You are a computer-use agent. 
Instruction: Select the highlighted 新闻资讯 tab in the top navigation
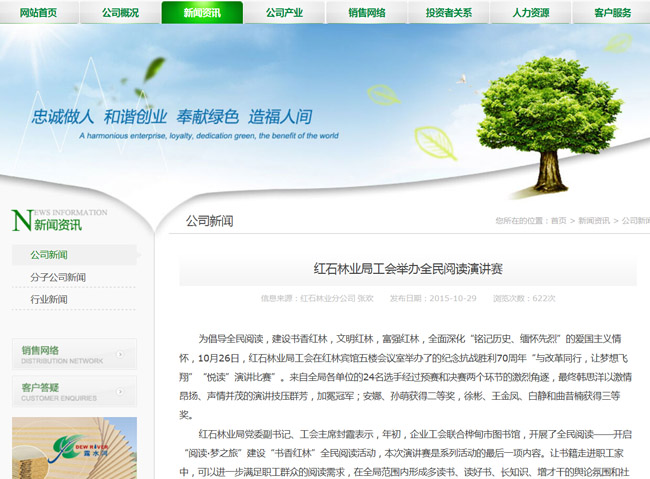pyautogui.click(x=200, y=13)
